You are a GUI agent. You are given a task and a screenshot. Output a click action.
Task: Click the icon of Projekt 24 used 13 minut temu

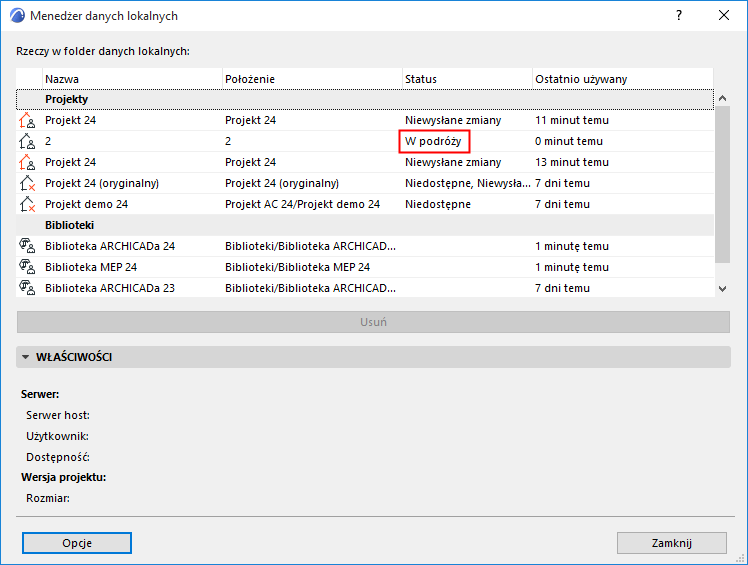coord(27,162)
